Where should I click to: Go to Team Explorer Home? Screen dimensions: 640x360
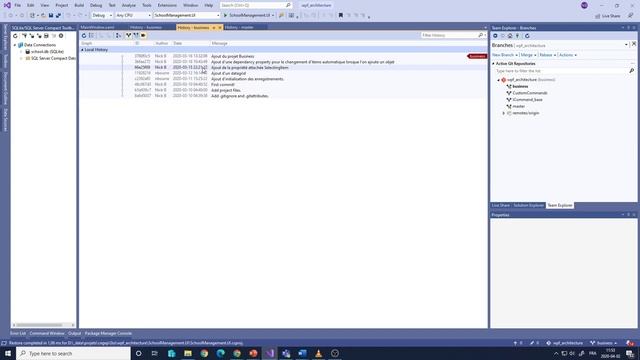pos(510,36)
